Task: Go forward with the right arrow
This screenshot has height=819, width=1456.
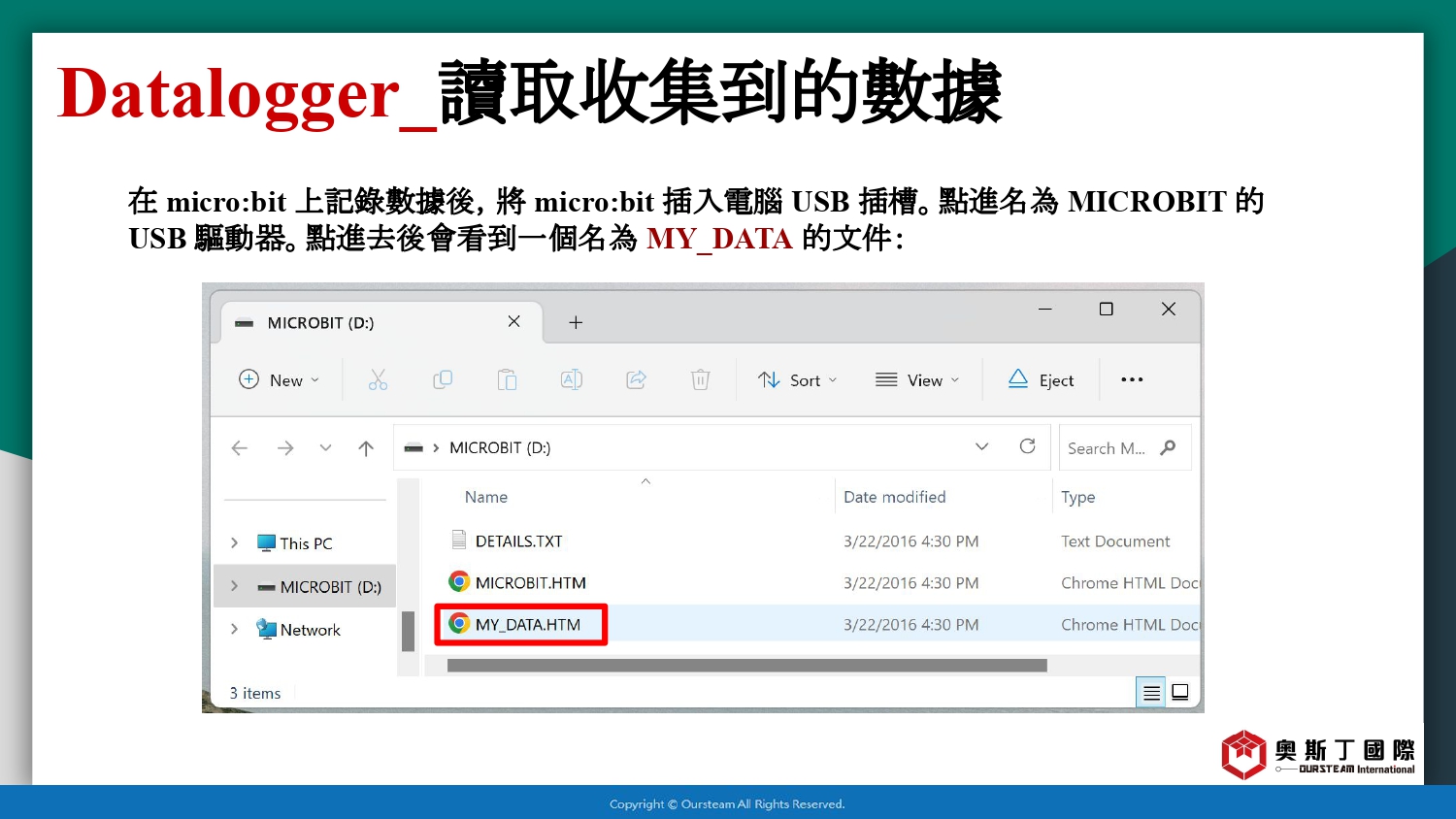Action: pos(285,448)
